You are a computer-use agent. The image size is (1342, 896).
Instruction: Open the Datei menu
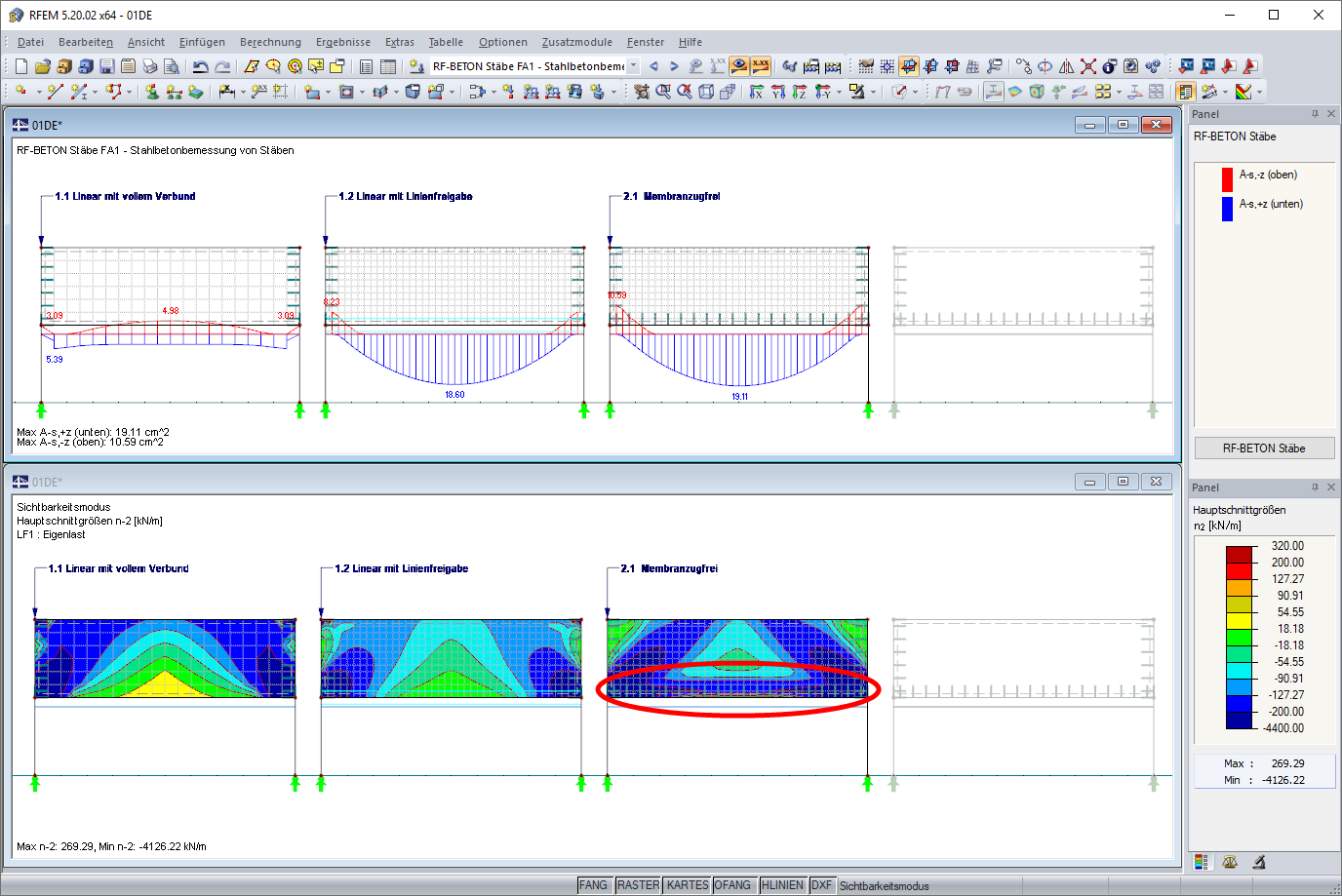click(x=30, y=42)
